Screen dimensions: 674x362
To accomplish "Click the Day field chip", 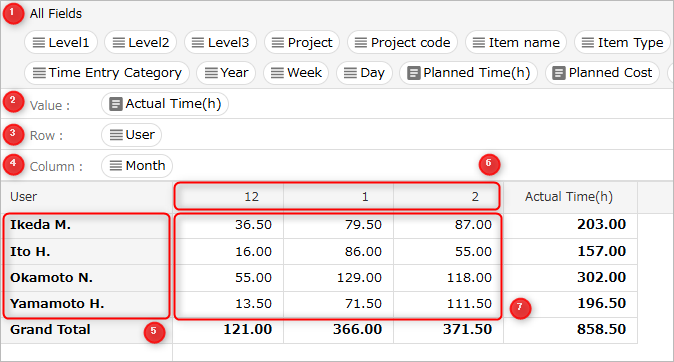I will (364, 73).
